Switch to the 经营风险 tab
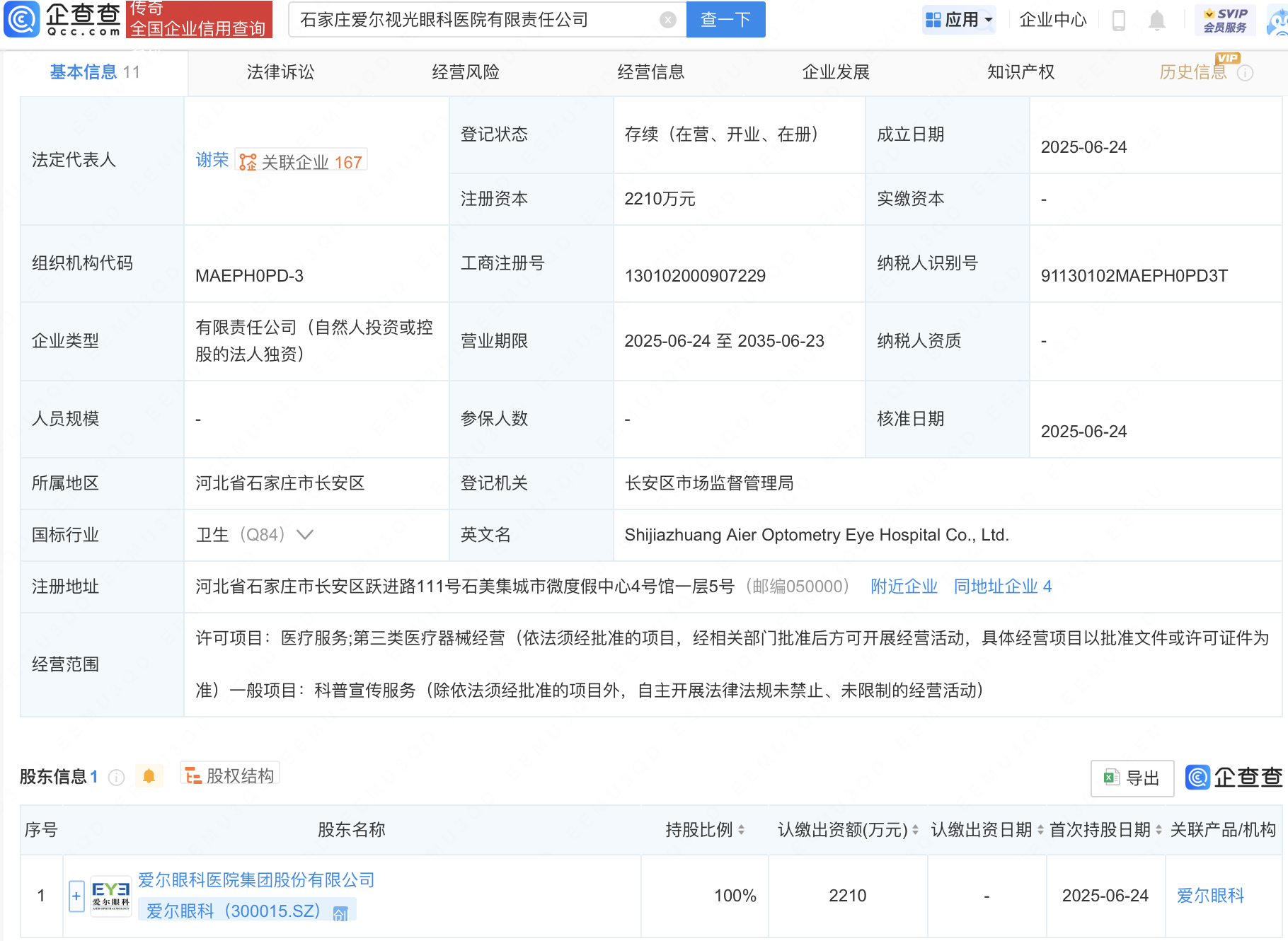This screenshot has height=941, width=1288. click(466, 72)
